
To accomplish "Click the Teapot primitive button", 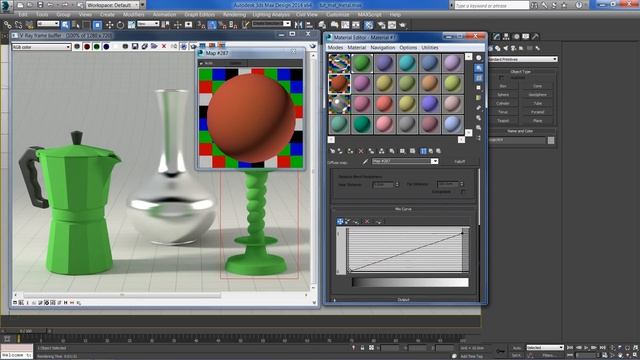I will click(503, 121).
